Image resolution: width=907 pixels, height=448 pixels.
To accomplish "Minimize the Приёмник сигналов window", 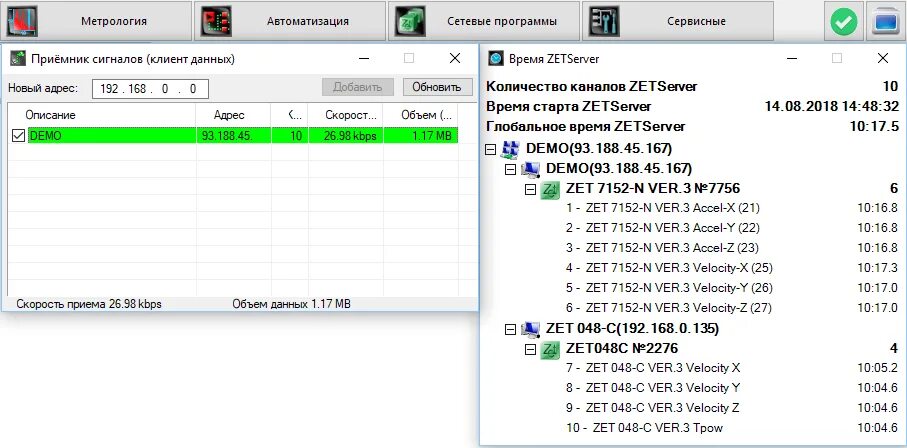I will pyautogui.click(x=364, y=58).
